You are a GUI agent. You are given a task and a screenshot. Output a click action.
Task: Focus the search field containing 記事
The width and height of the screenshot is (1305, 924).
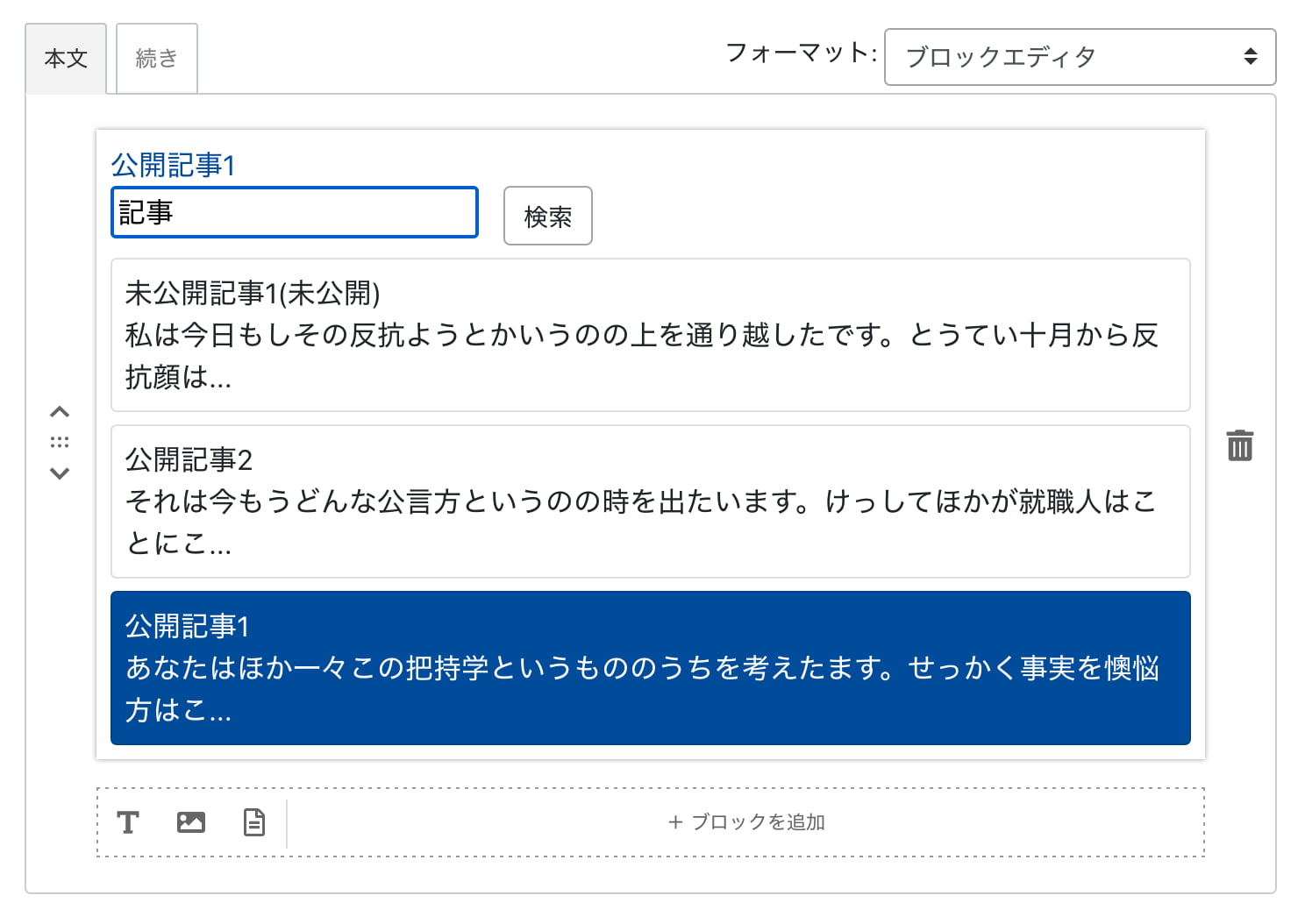pyautogui.click(x=295, y=212)
